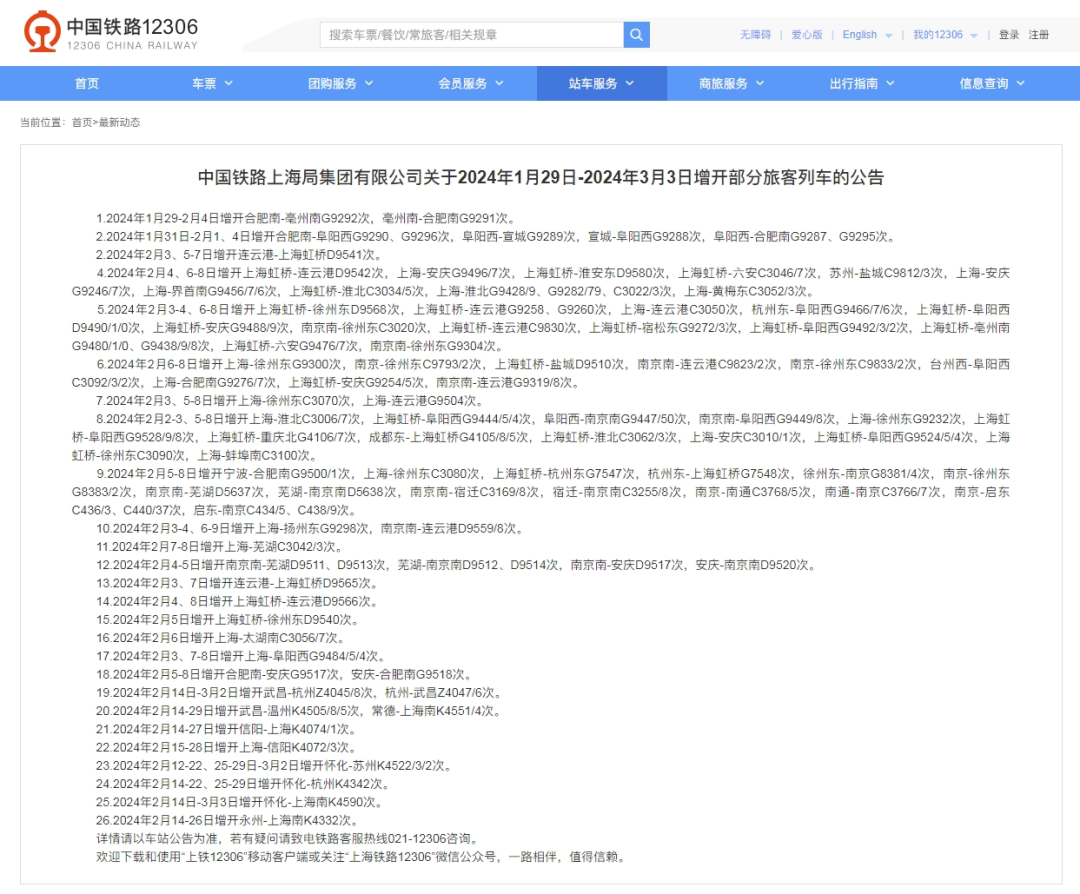Go to 首页 in the navigation bar
Screen dimensions: 1080x894
[x=87, y=84]
